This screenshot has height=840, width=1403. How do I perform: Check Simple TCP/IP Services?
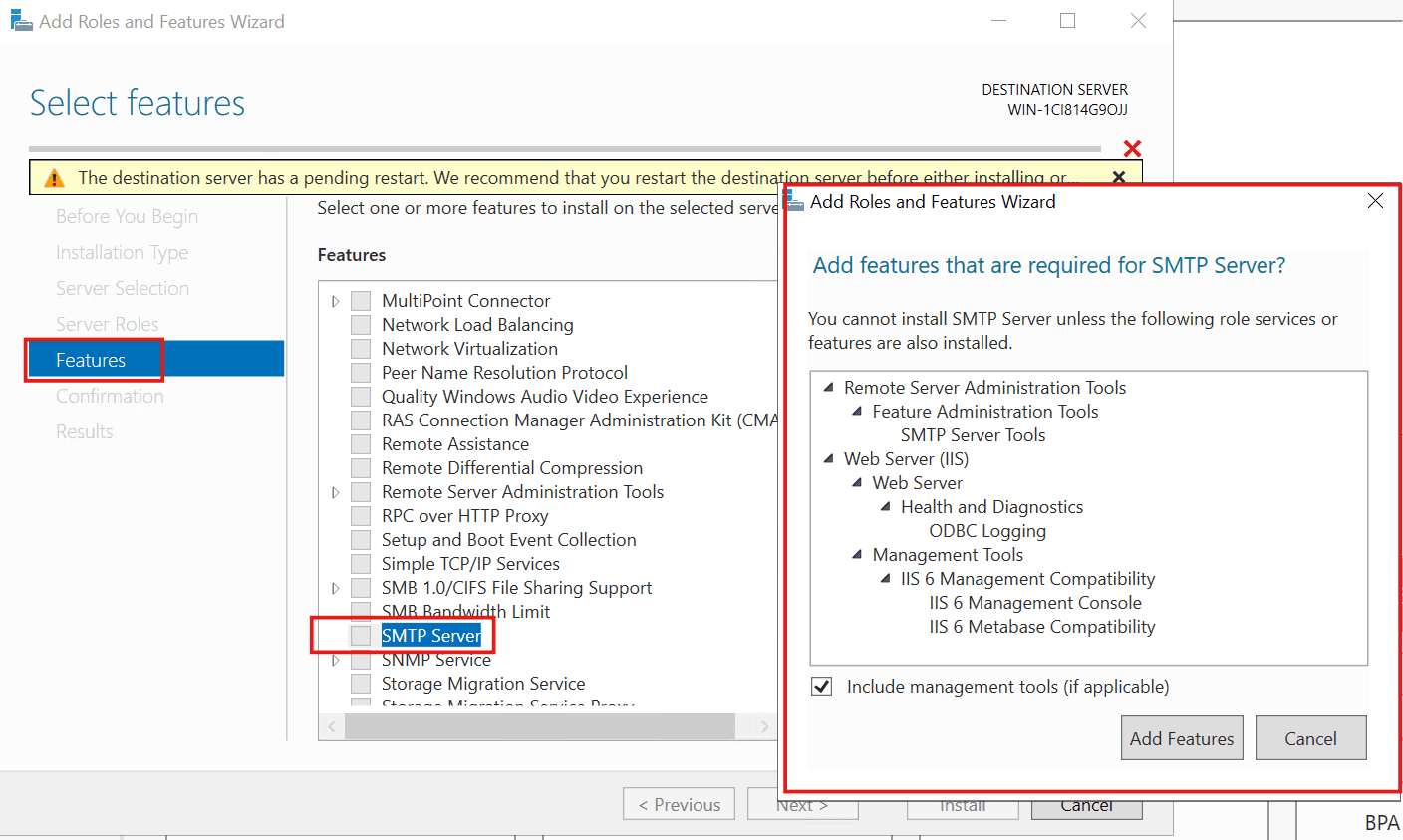(x=360, y=563)
